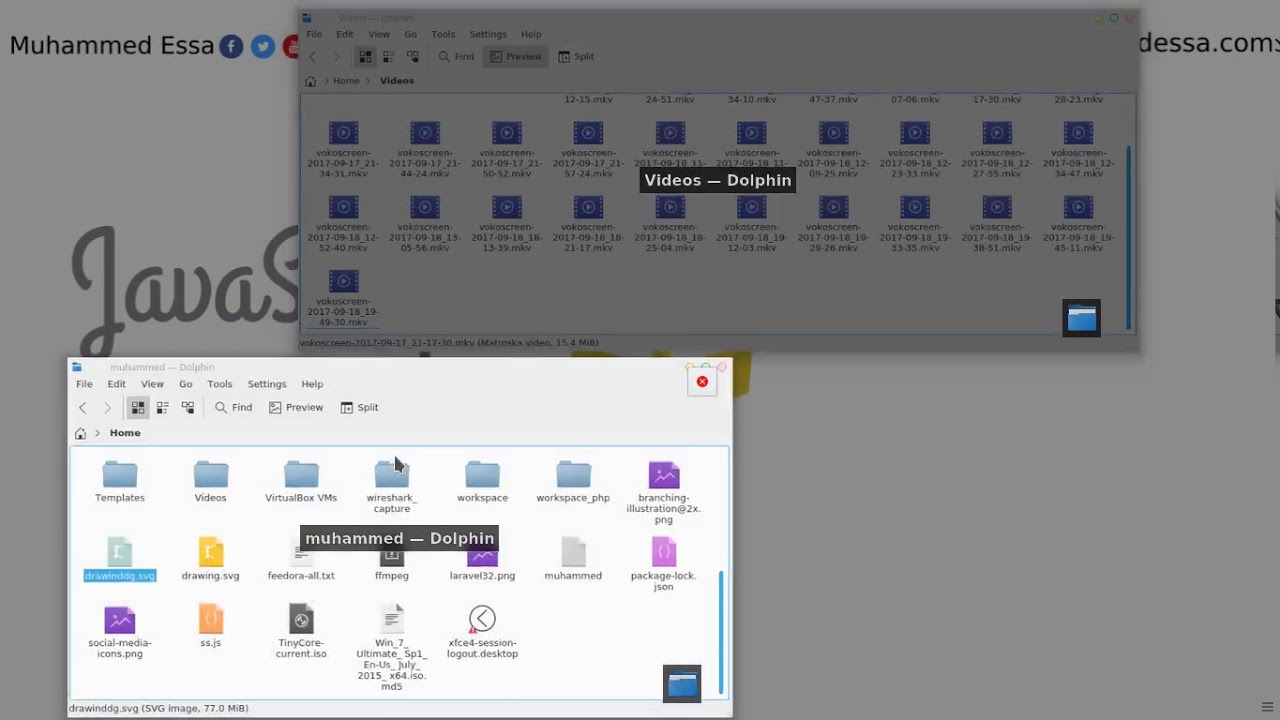The height and width of the screenshot is (720, 1280).
Task: Open Tools menu in muhammed window
Action: 220,384
